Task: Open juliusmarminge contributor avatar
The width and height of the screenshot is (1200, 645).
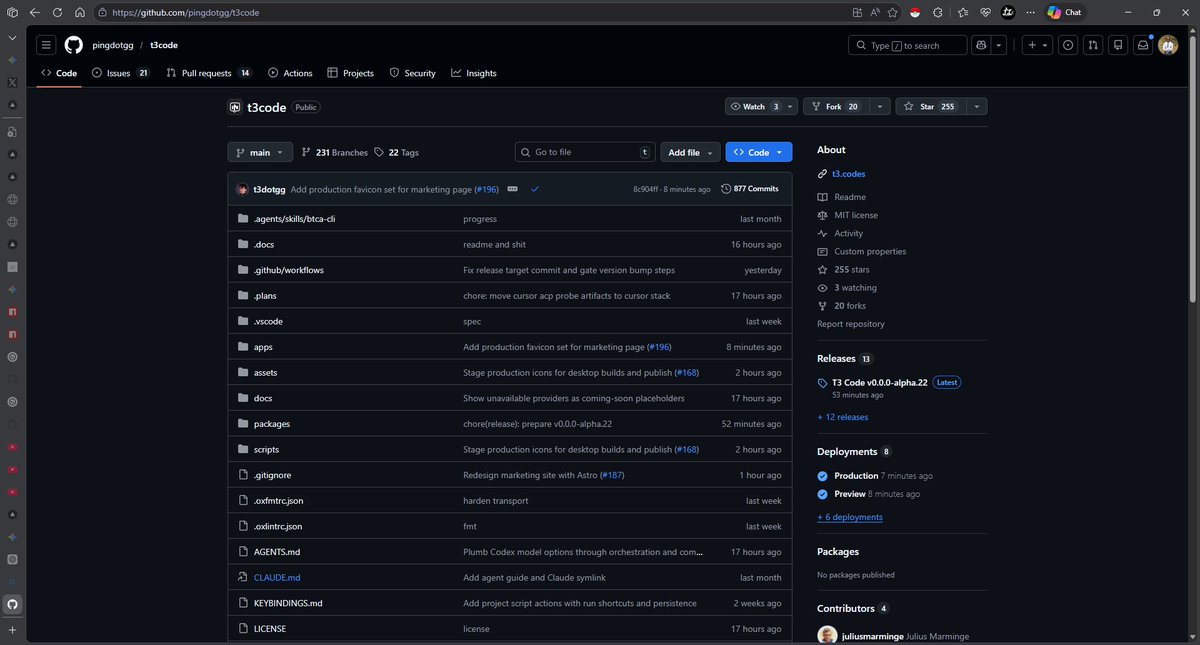Action: [x=827, y=636]
